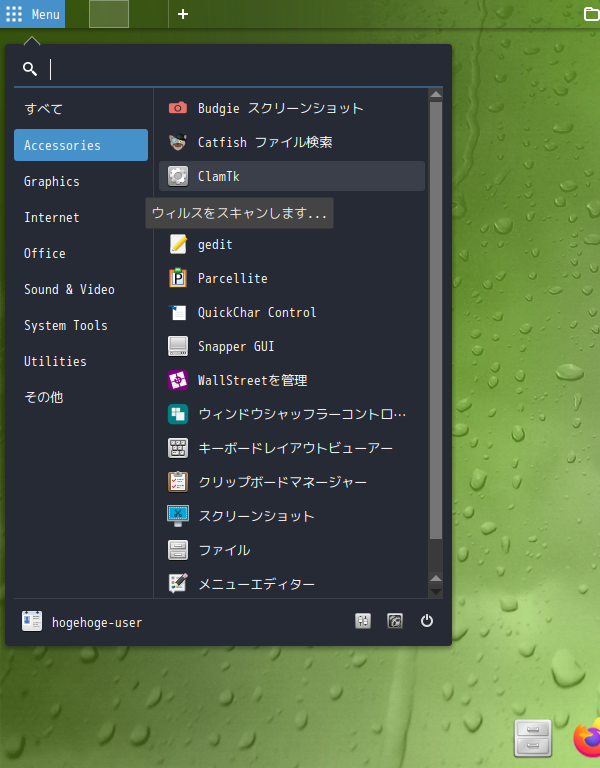Viewport: 600px width, 768px height.
Task: Select the Accessories category
Action: pos(81,145)
